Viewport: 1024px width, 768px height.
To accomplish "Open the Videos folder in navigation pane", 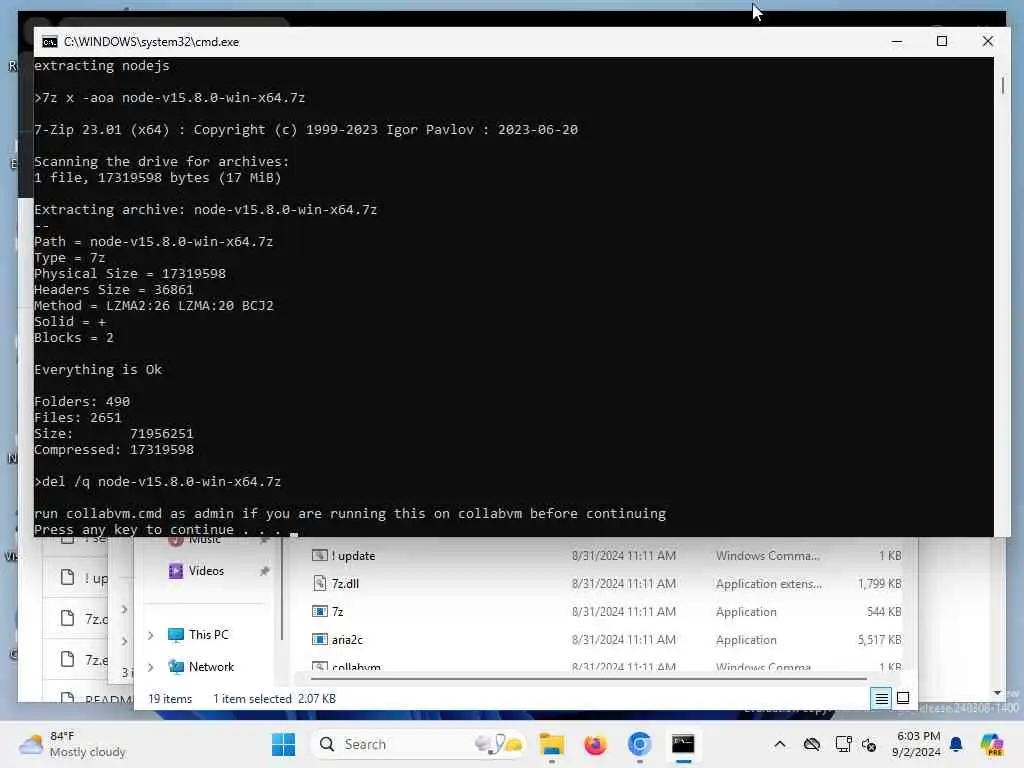I will point(206,571).
